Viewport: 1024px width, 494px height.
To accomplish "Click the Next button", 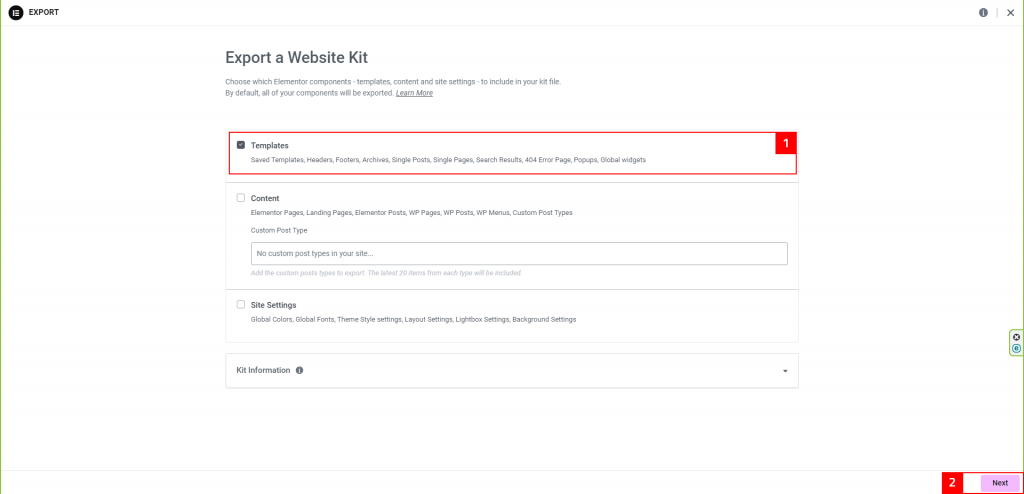I will tap(1000, 483).
